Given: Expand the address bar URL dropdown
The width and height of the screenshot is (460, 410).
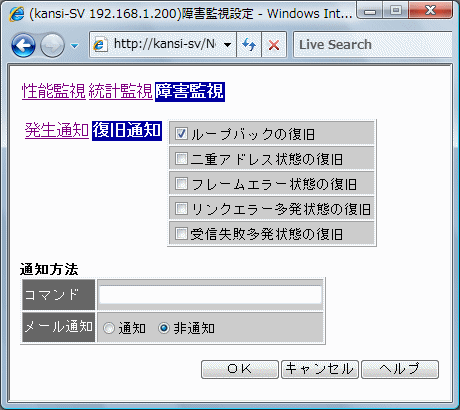Looking at the screenshot, I should [228, 45].
